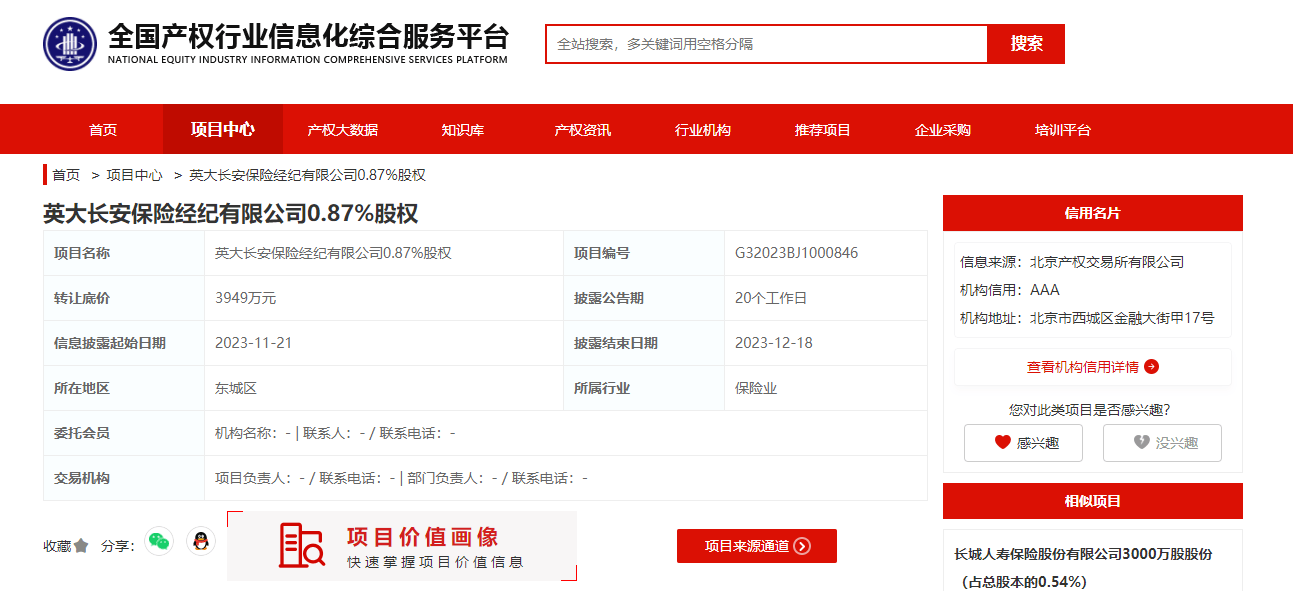Image resolution: width=1293 pixels, height=591 pixels.
Task: Click the arrow icon beside 查看机构信用详情
Action: tap(1152, 366)
